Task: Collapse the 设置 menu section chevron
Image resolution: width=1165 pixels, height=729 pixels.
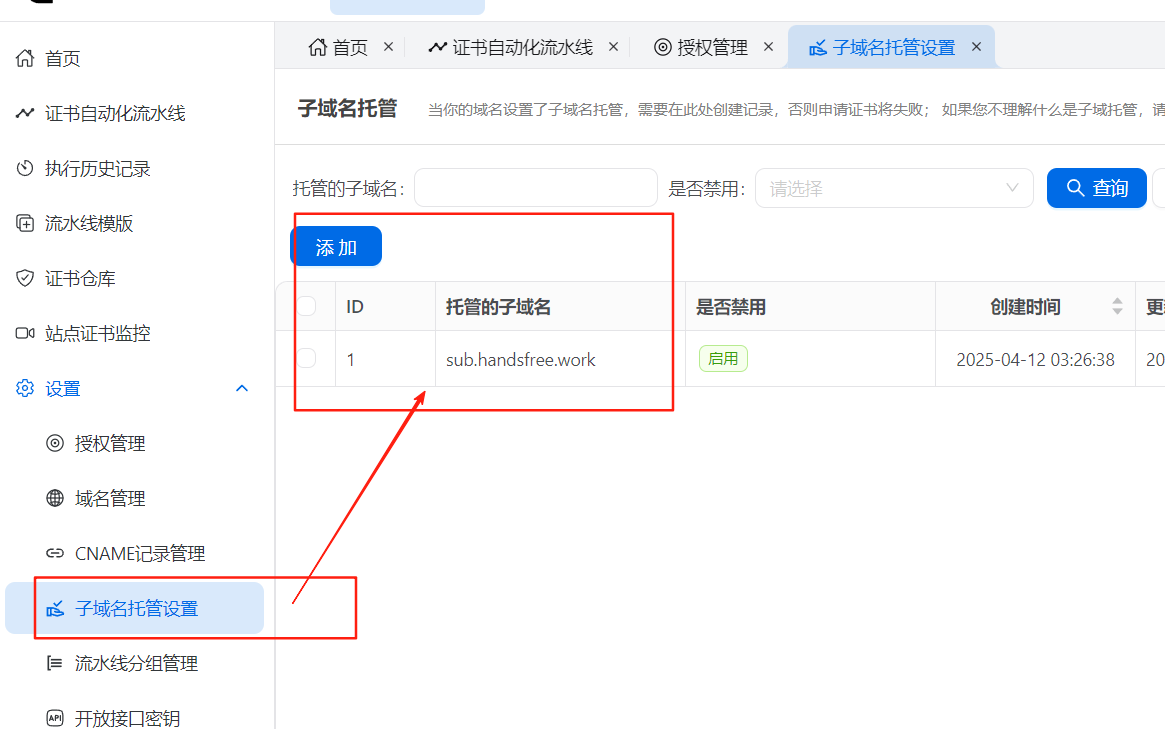Action: point(242,388)
